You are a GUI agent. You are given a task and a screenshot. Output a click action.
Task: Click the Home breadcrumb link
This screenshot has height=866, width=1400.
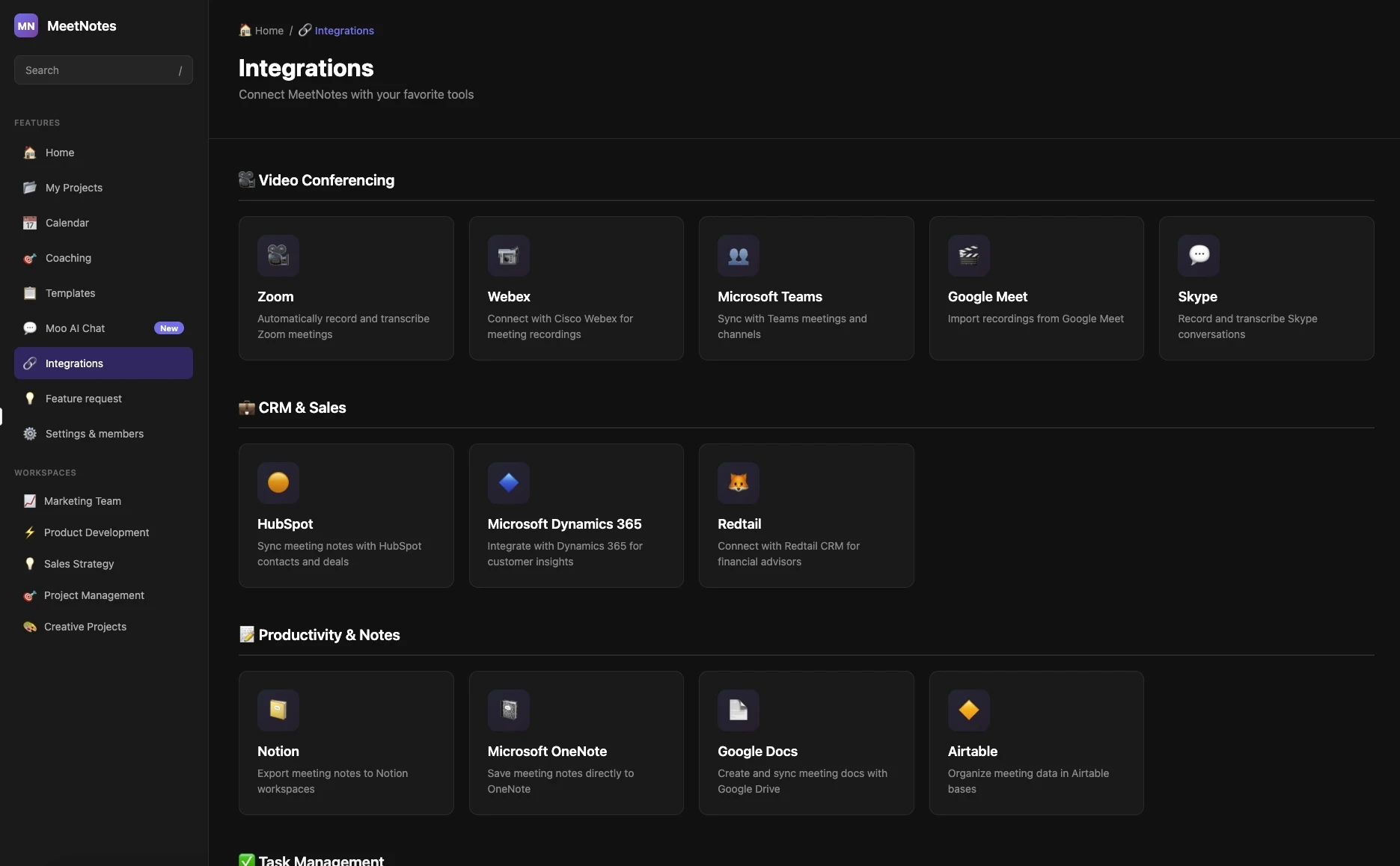pyautogui.click(x=261, y=31)
